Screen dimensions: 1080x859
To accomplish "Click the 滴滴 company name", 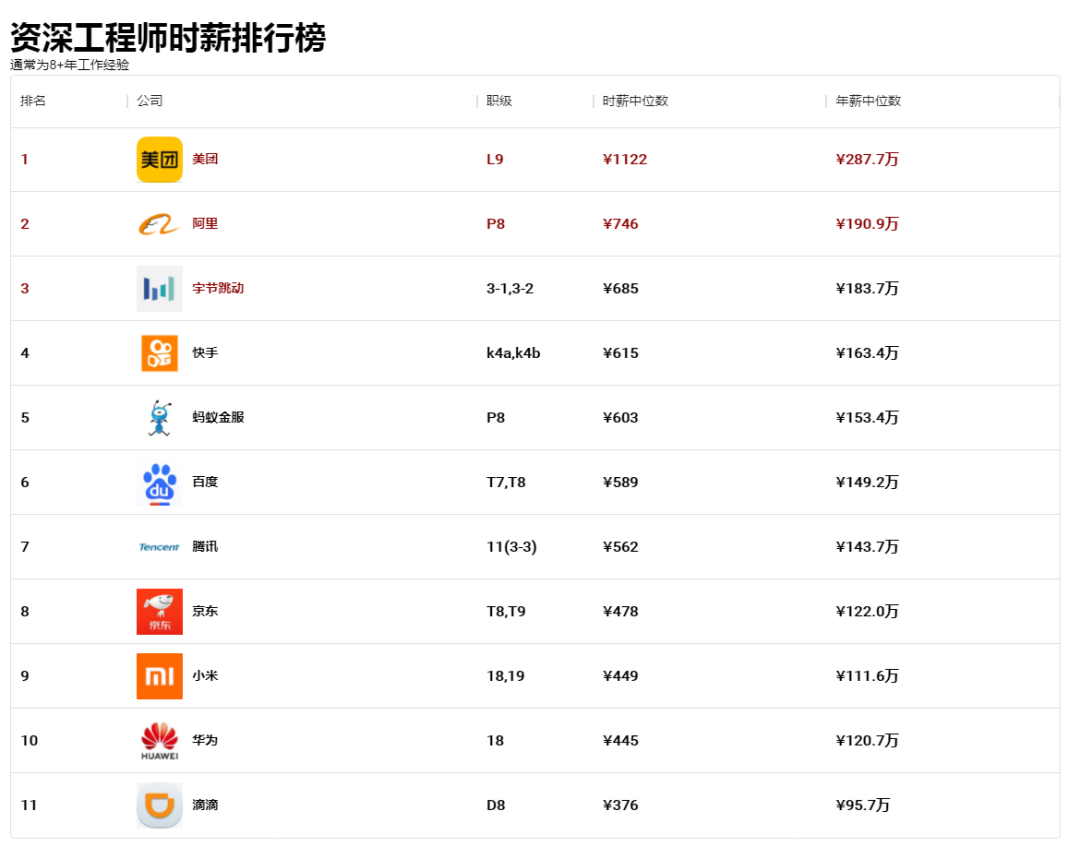I will [x=205, y=805].
